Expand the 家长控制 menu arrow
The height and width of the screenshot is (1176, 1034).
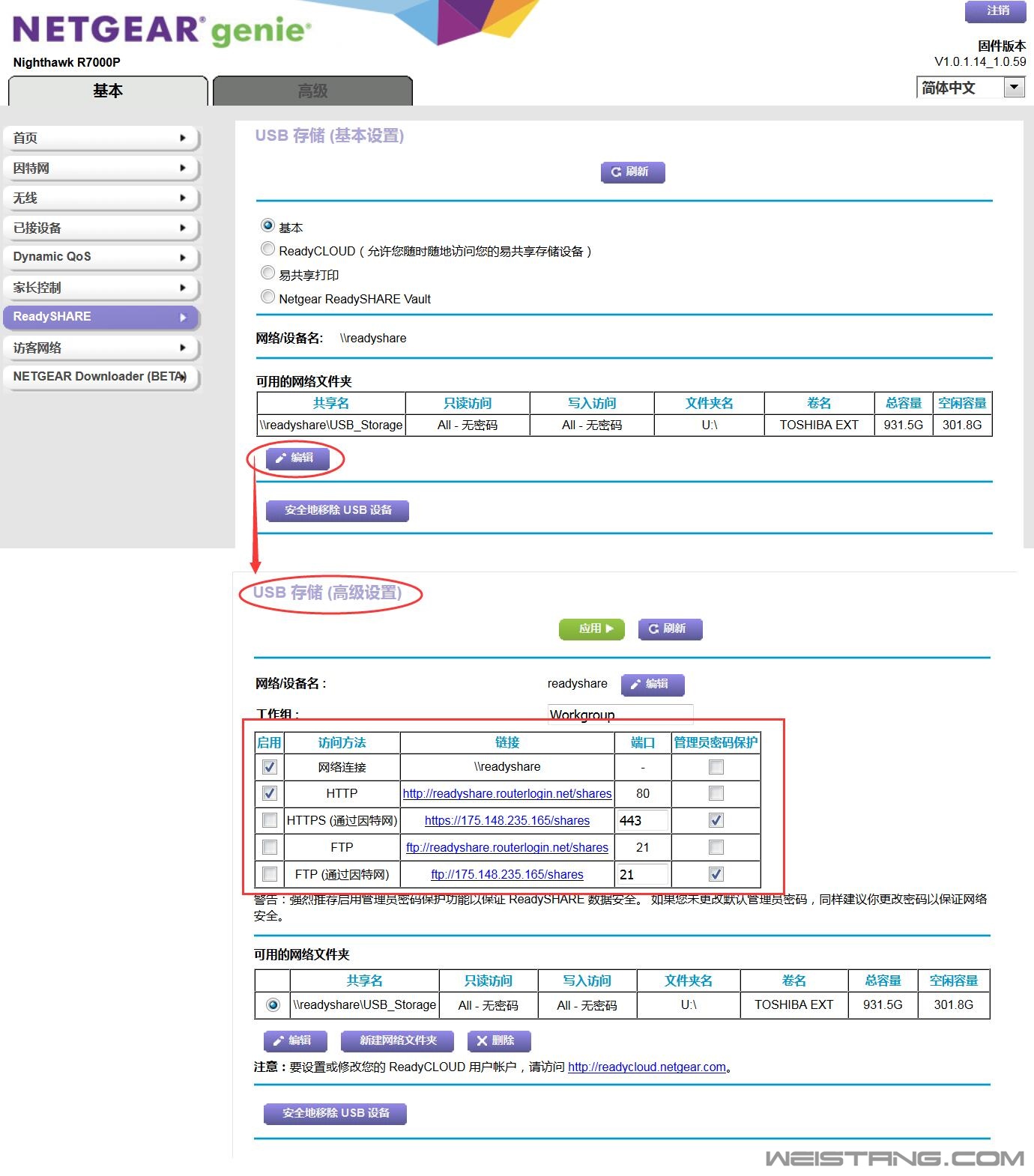(182, 287)
